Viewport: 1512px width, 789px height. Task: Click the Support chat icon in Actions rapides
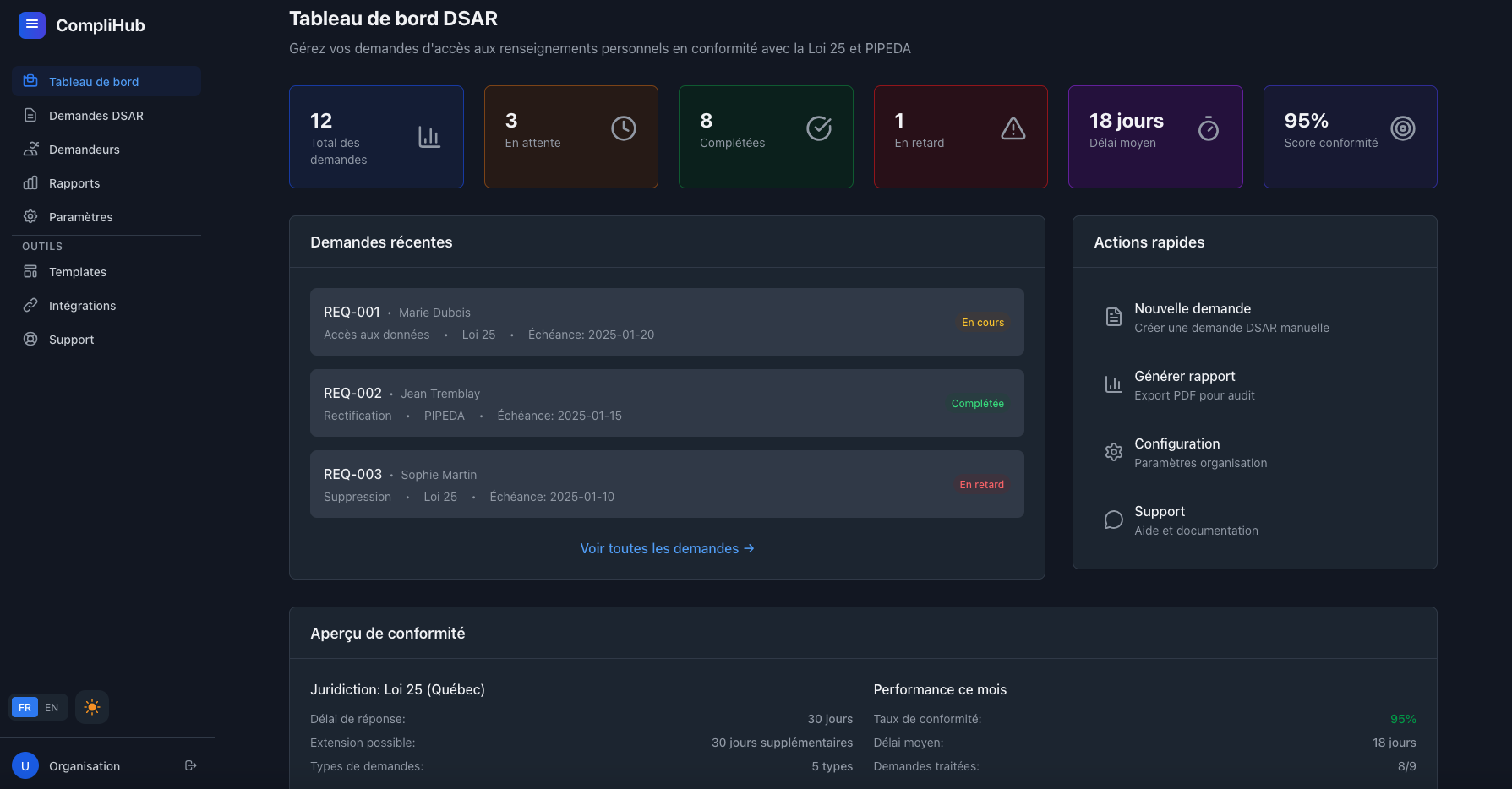click(1113, 519)
